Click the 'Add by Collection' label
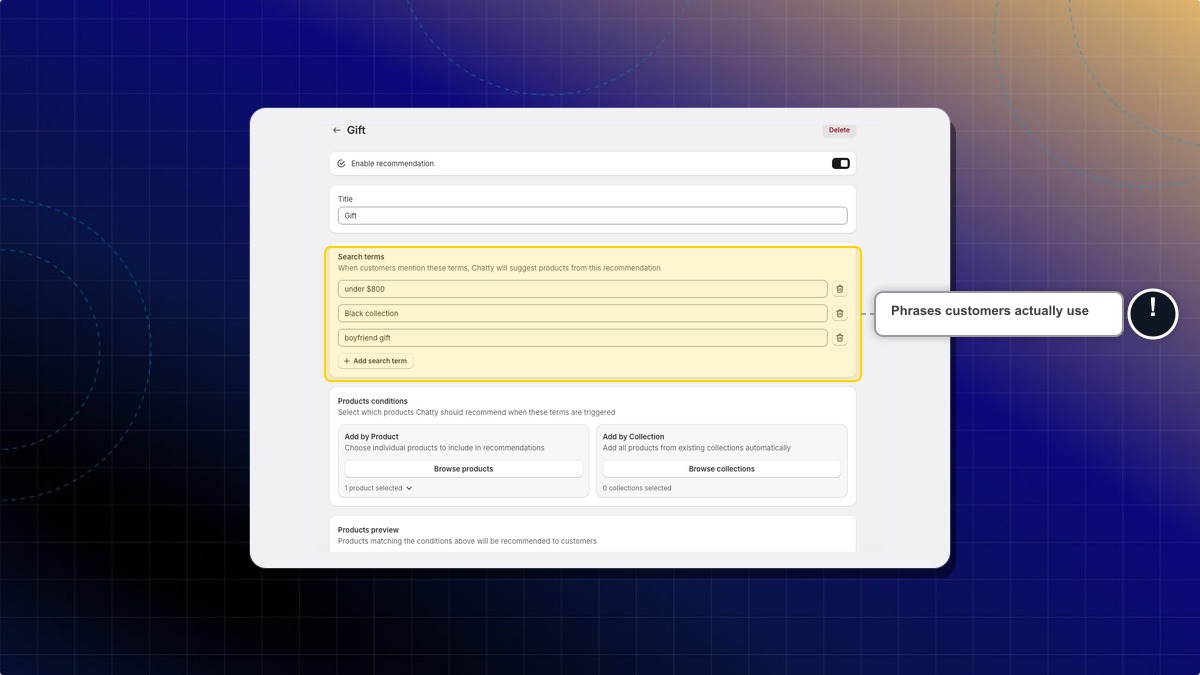This screenshot has height=675, width=1200. [634, 437]
